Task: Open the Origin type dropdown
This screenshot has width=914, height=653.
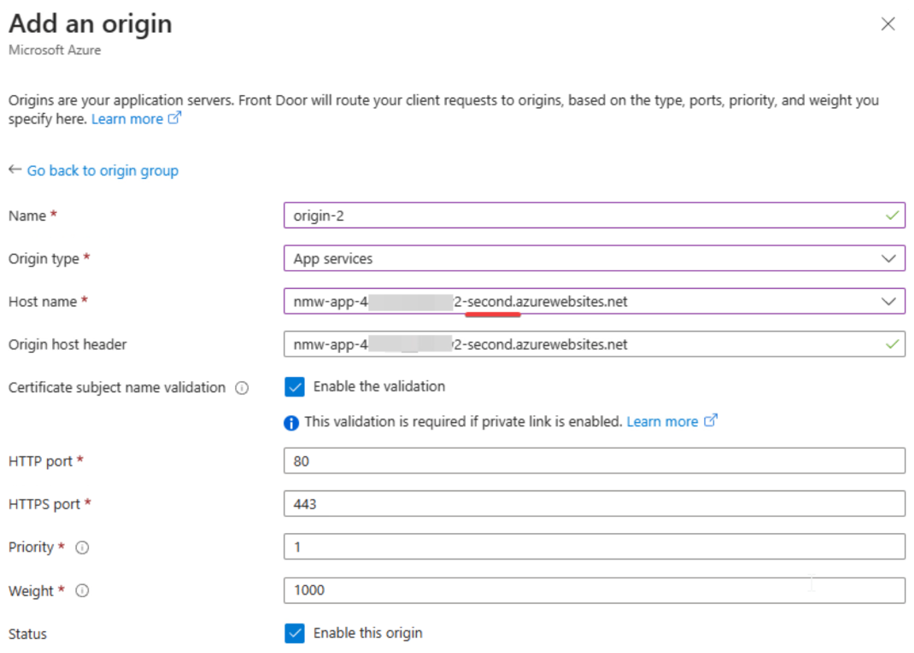Action: pyautogui.click(x=594, y=258)
